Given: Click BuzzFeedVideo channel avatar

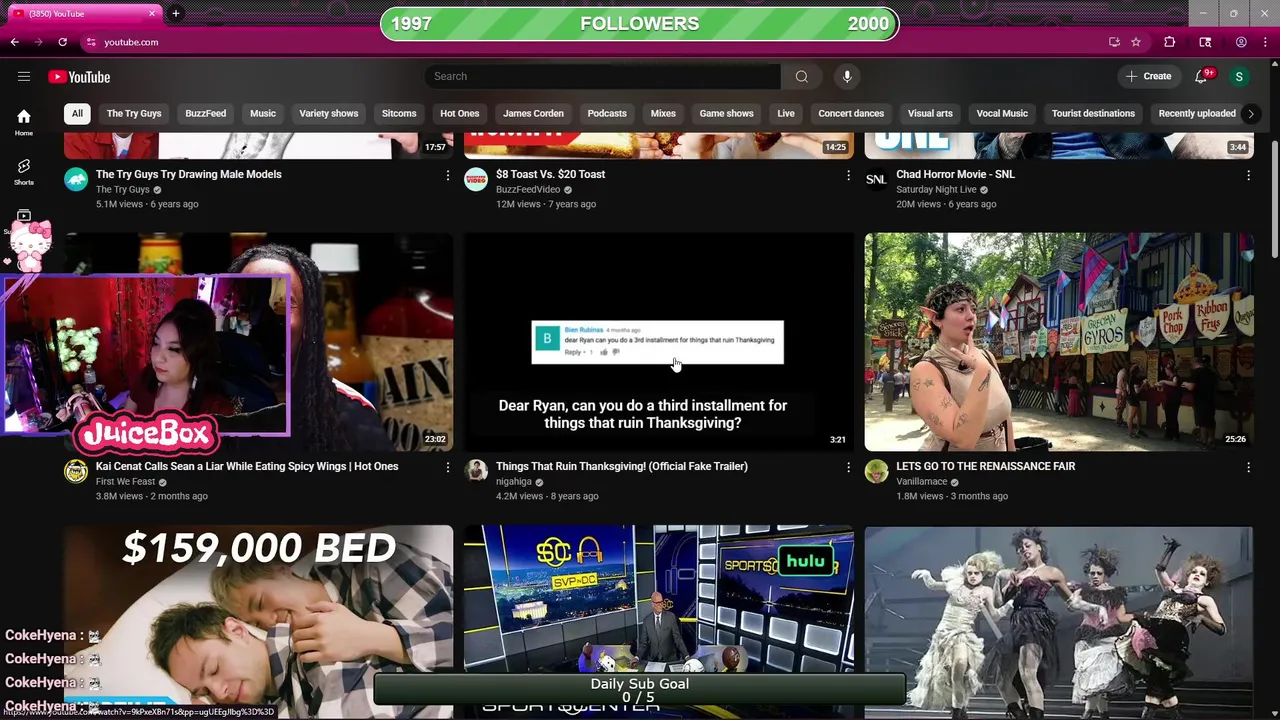Looking at the screenshot, I should (476, 180).
